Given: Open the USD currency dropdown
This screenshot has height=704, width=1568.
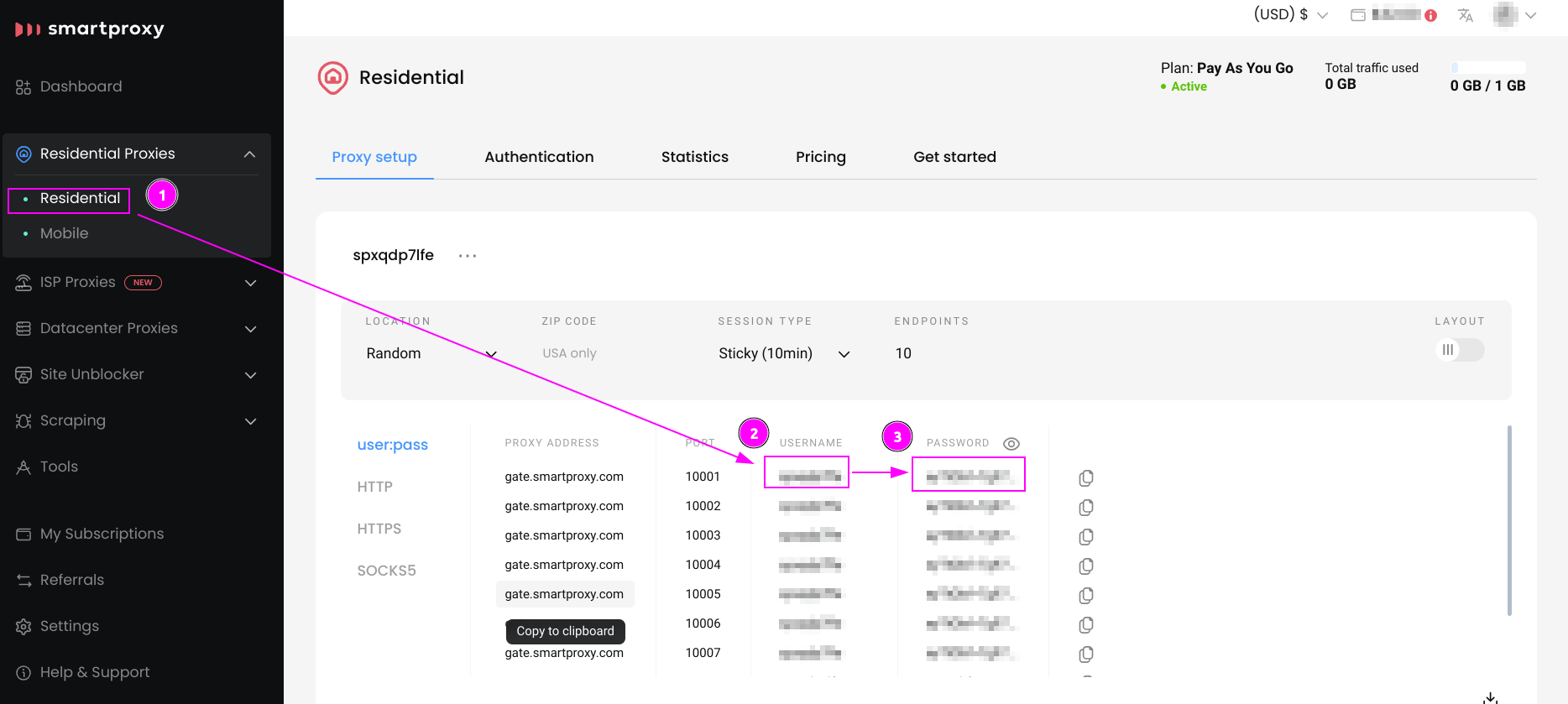Looking at the screenshot, I should click(x=1291, y=14).
